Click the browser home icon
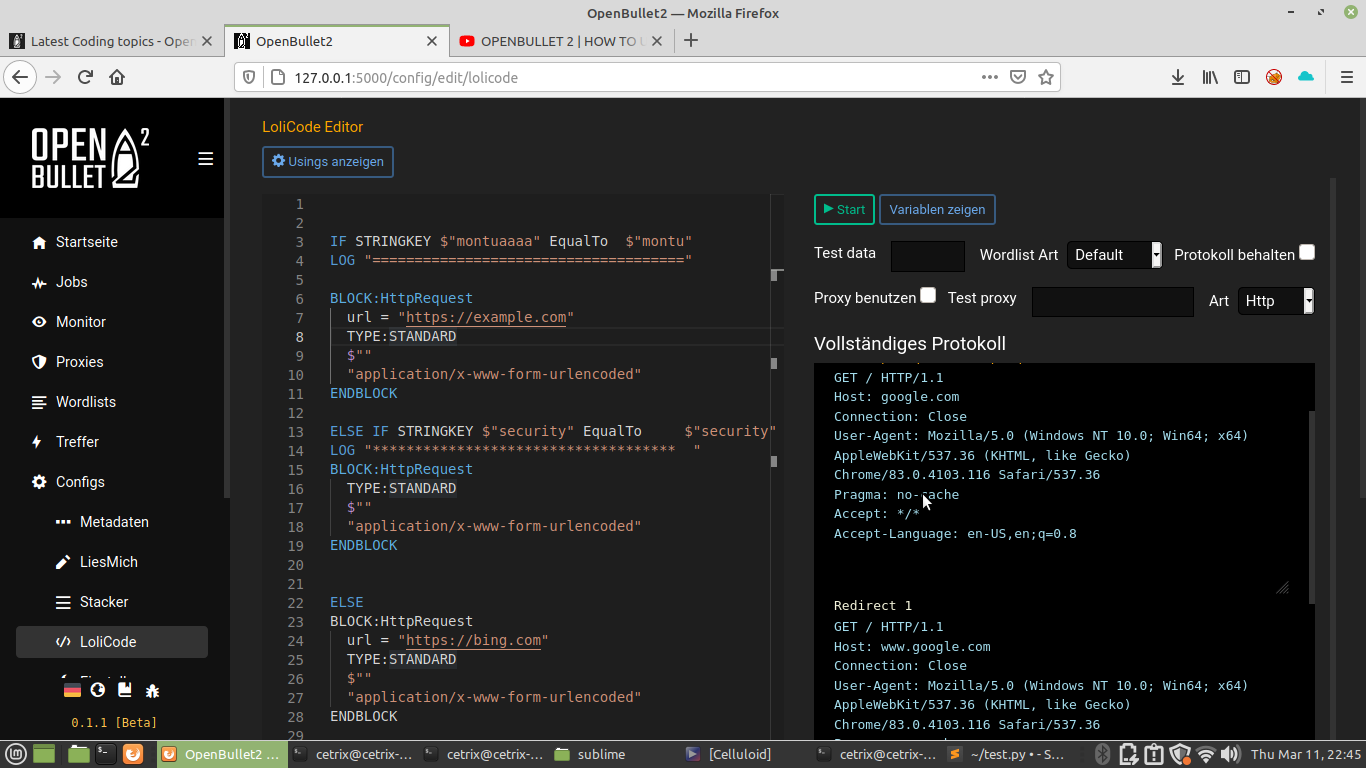The height and width of the screenshot is (768, 1366). pyautogui.click(x=117, y=77)
